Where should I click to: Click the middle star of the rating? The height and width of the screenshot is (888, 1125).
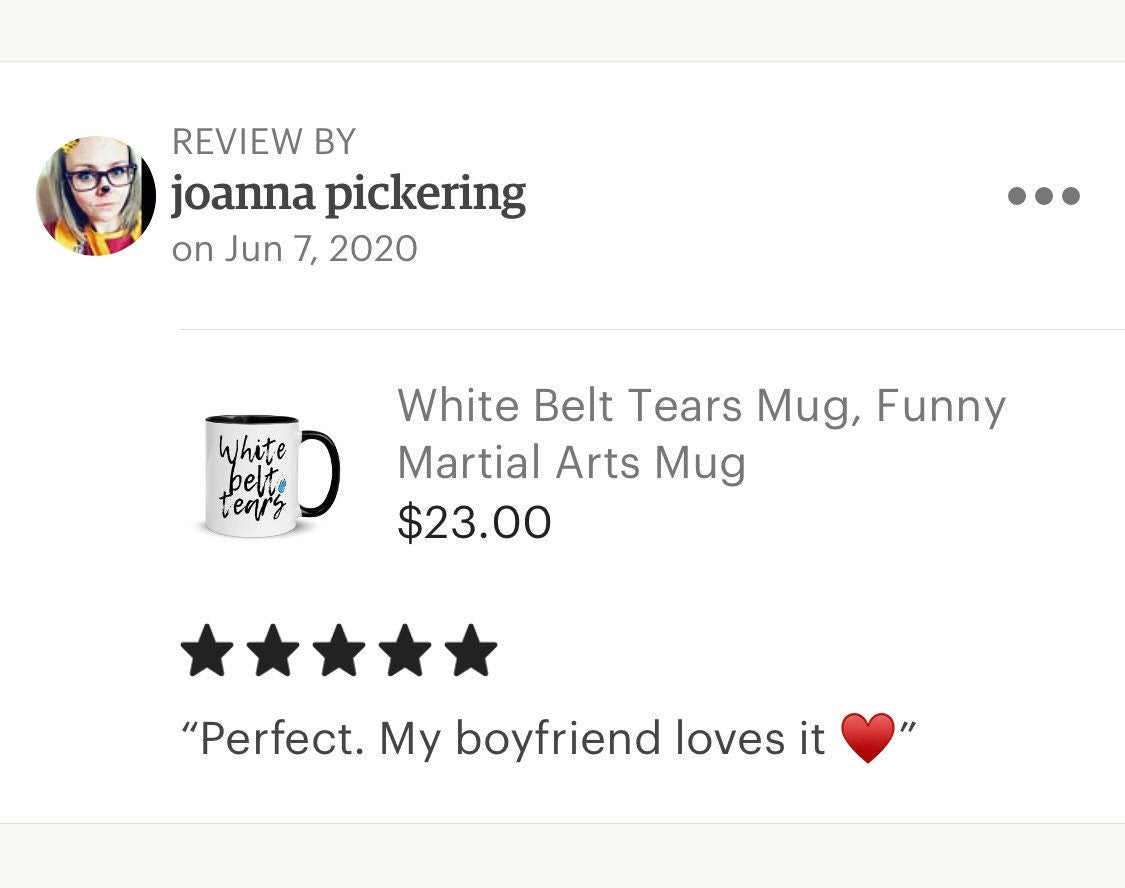pos(340,650)
